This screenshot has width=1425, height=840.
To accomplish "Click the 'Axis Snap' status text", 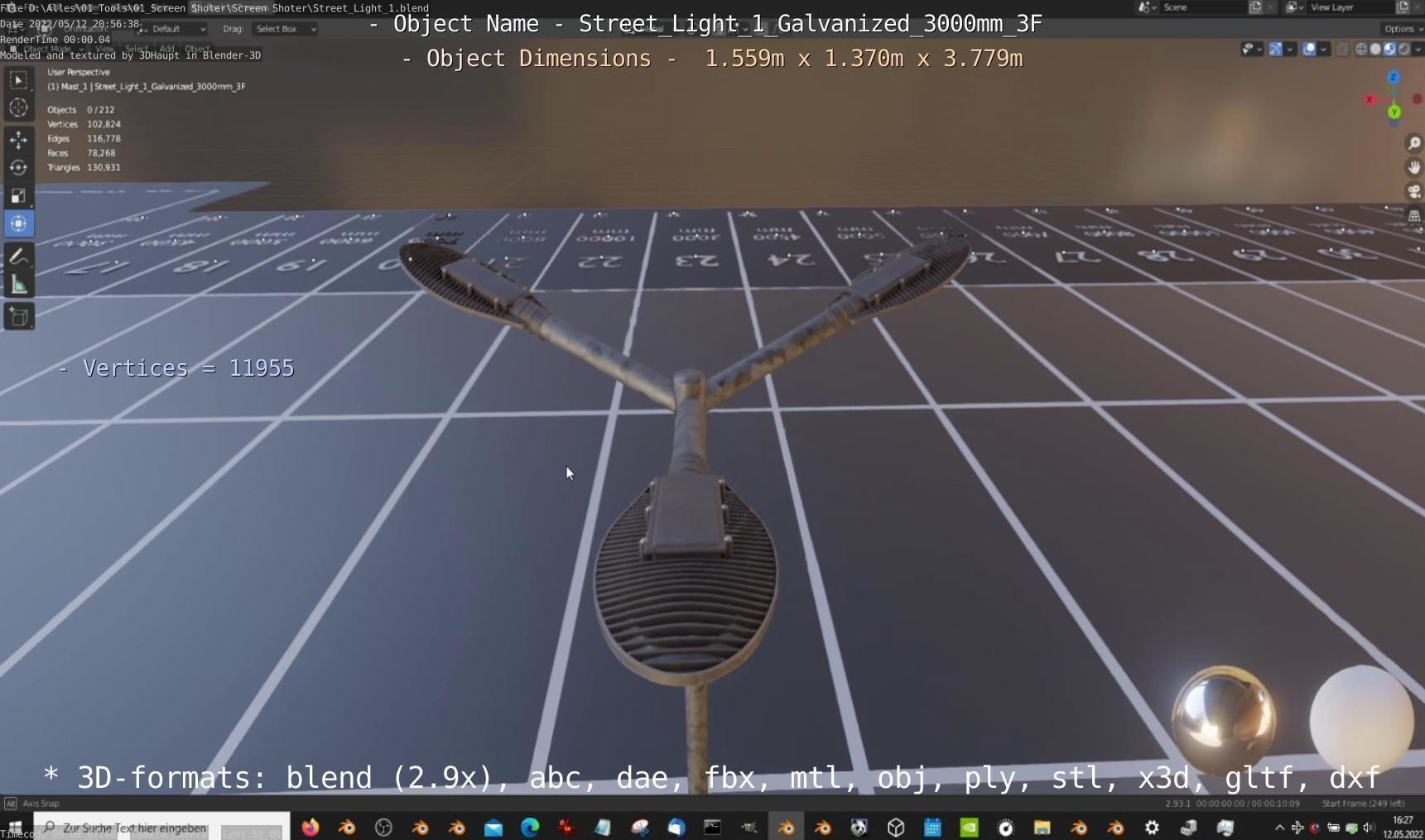I will click(41, 804).
